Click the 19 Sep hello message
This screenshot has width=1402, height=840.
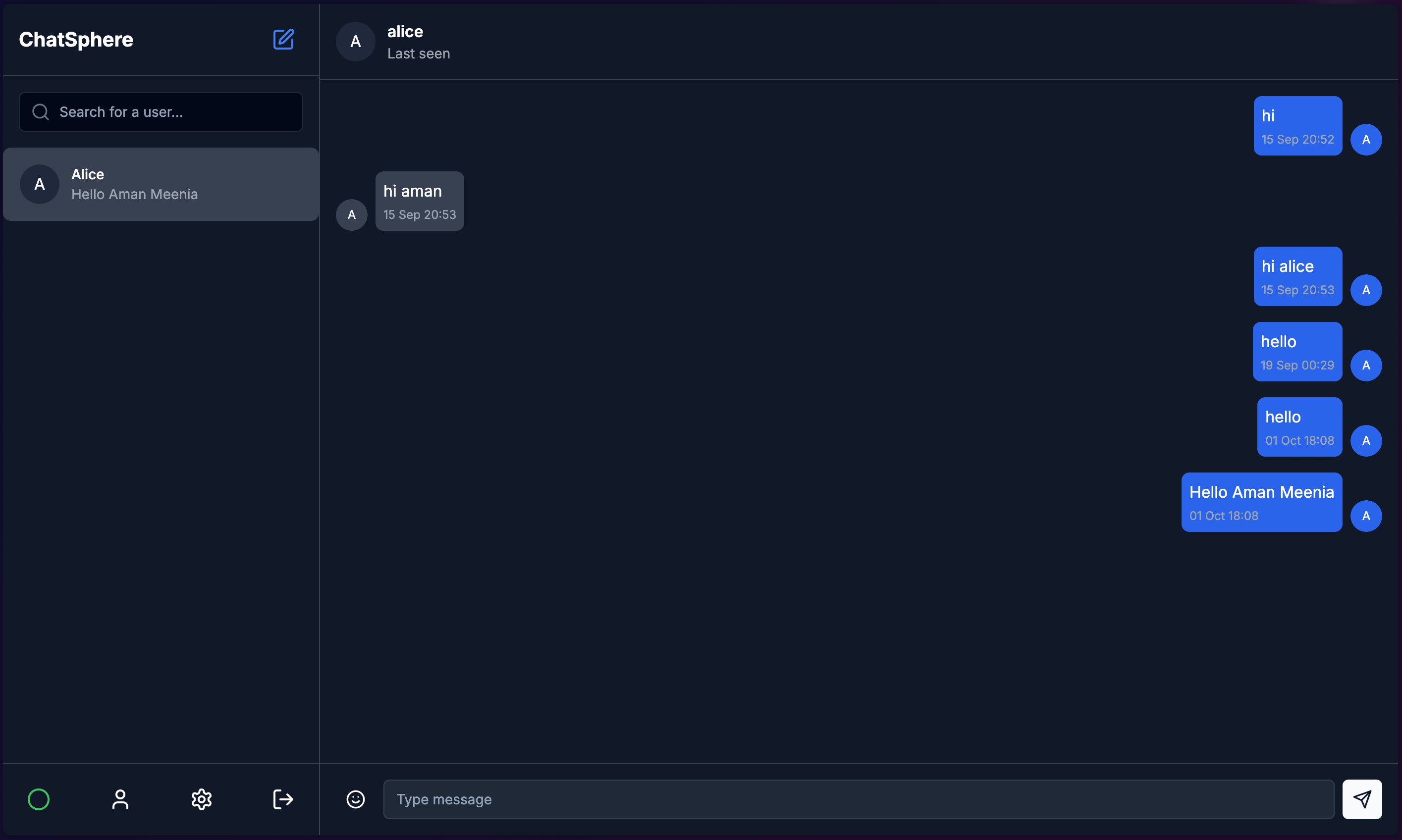click(x=1296, y=352)
